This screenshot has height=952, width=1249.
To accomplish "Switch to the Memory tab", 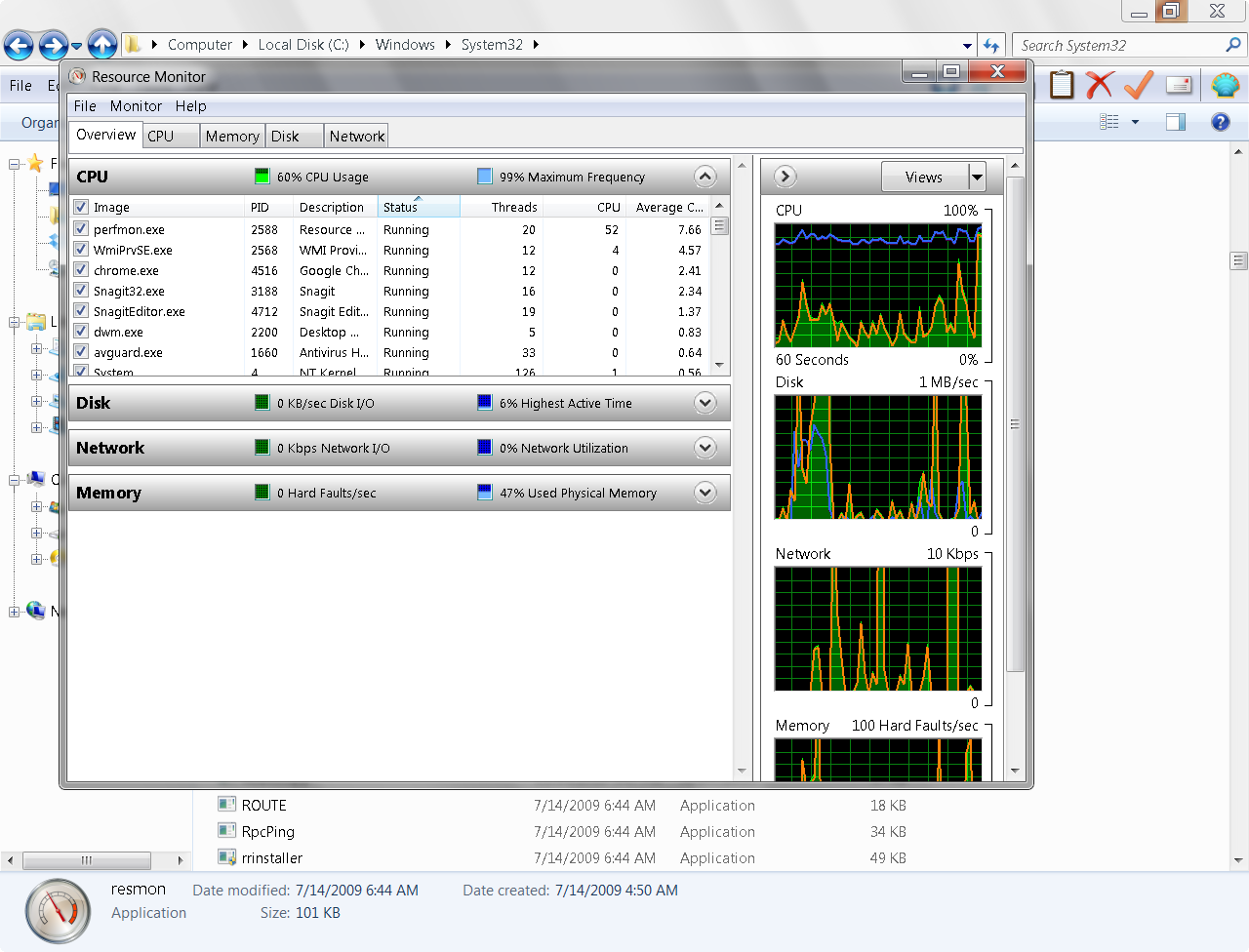I will [x=231, y=136].
